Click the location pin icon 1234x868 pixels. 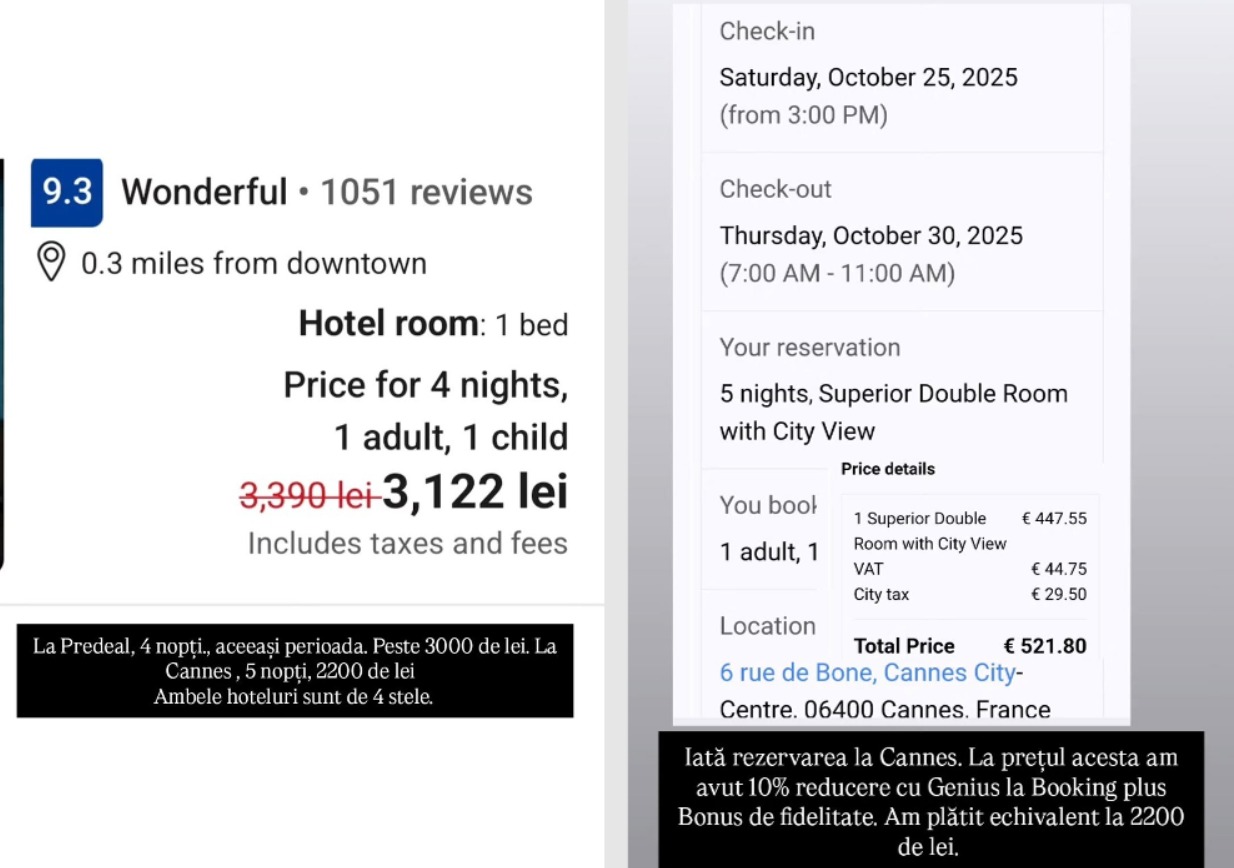click(51, 263)
